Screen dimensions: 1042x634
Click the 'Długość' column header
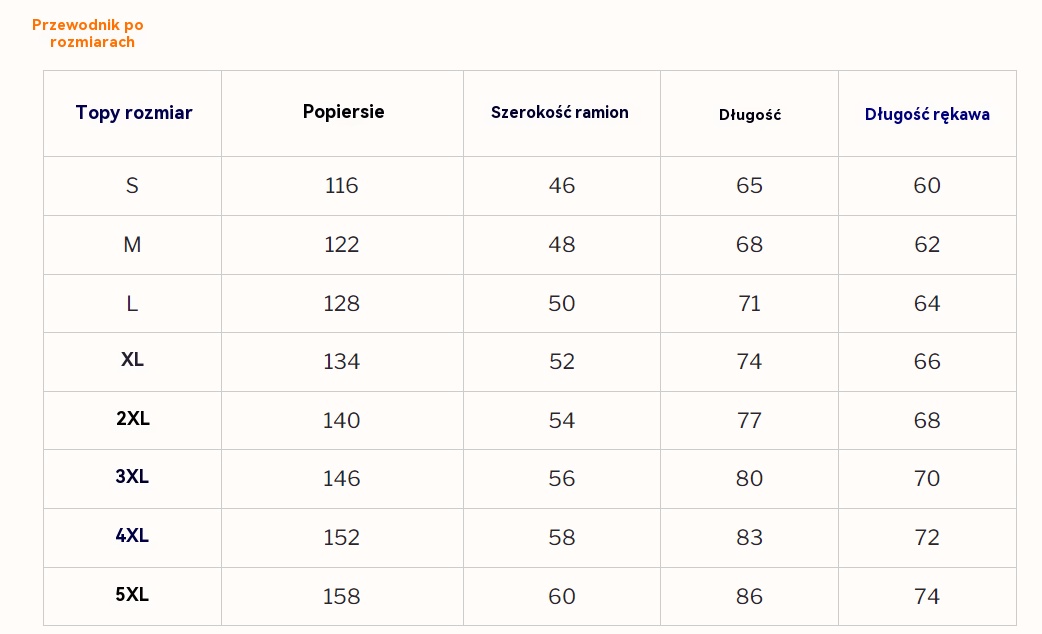point(750,115)
